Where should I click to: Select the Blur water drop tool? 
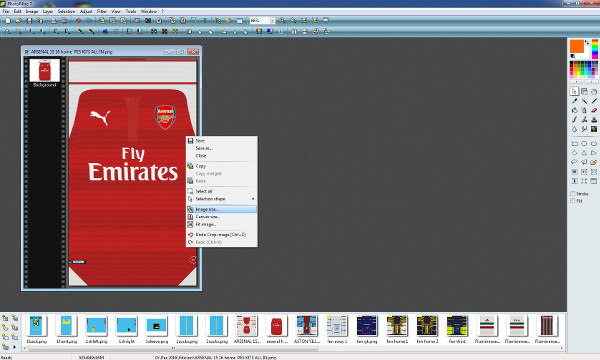[x=574, y=129]
